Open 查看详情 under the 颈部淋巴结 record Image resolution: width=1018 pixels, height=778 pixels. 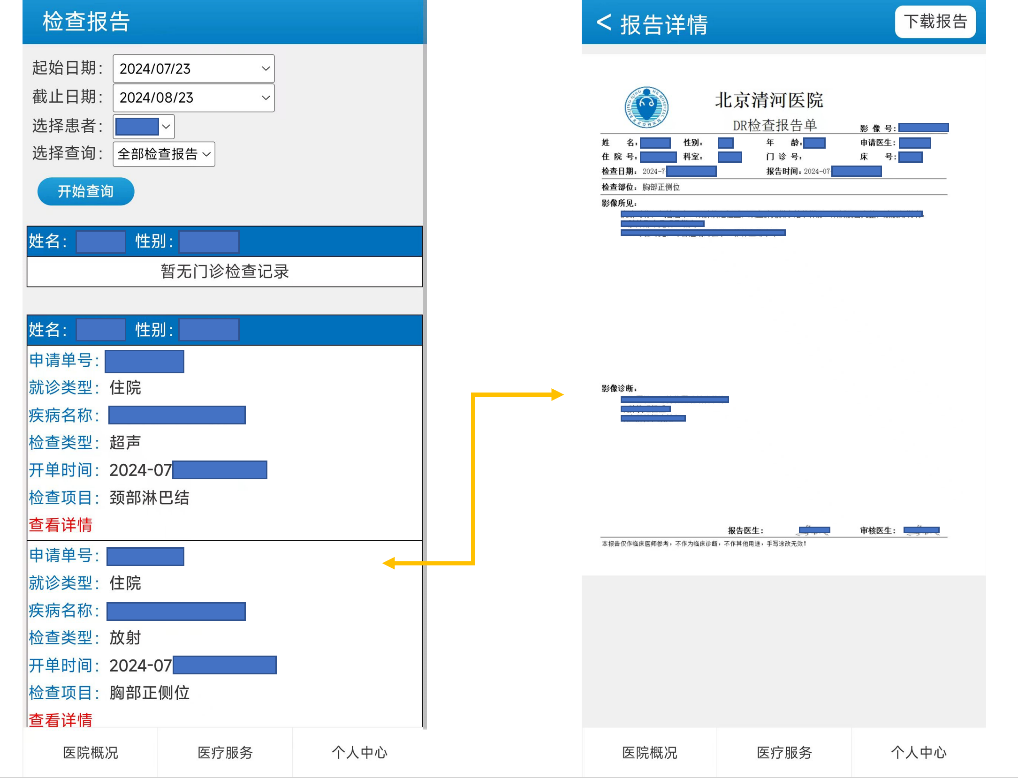[60, 525]
